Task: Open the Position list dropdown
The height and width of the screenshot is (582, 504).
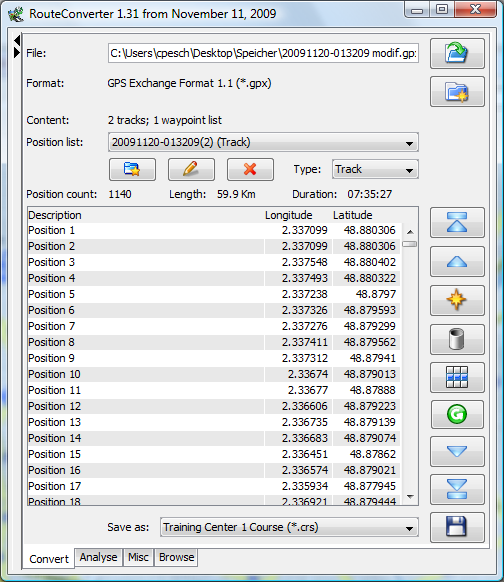Action: coord(263,142)
